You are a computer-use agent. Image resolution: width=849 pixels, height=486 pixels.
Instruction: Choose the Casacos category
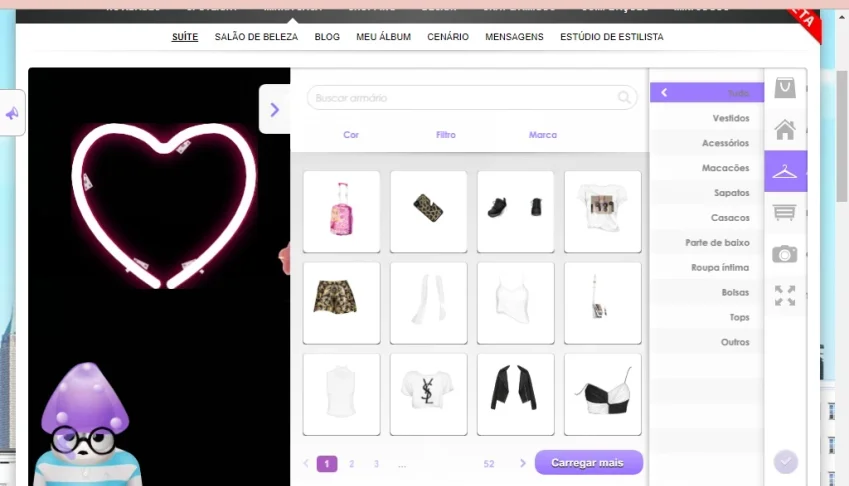pos(707,218)
